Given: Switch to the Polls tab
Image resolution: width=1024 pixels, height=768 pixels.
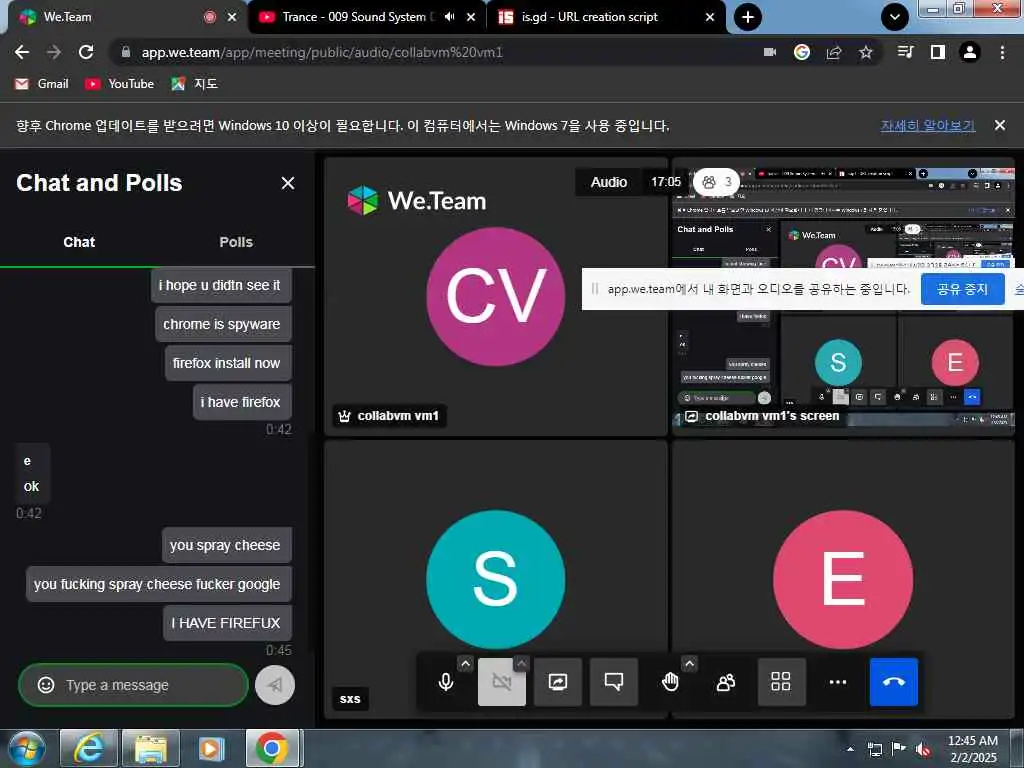Looking at the screenshot, I should (x=236, y=242).
